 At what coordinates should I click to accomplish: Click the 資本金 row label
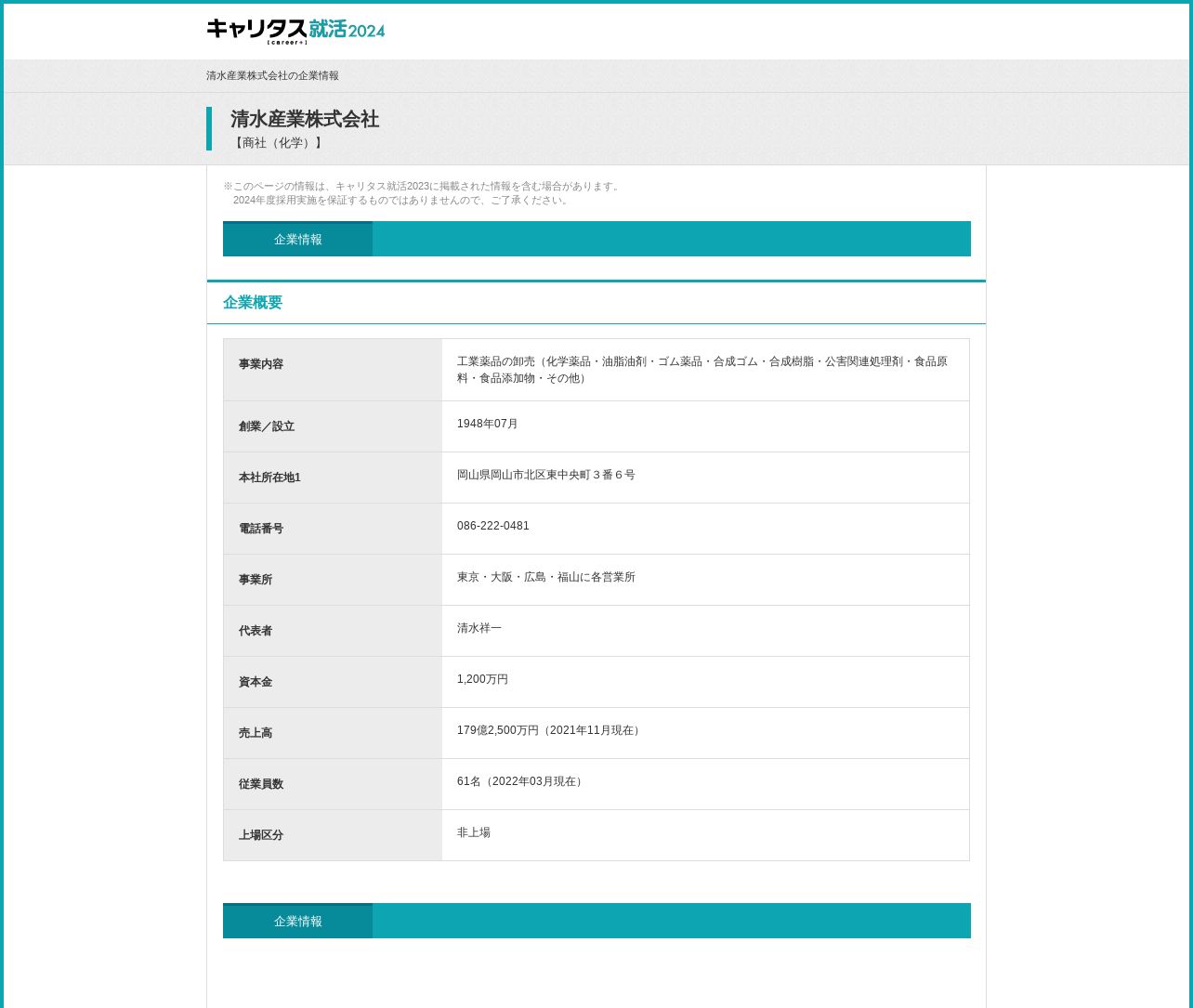tap(256, 682)
